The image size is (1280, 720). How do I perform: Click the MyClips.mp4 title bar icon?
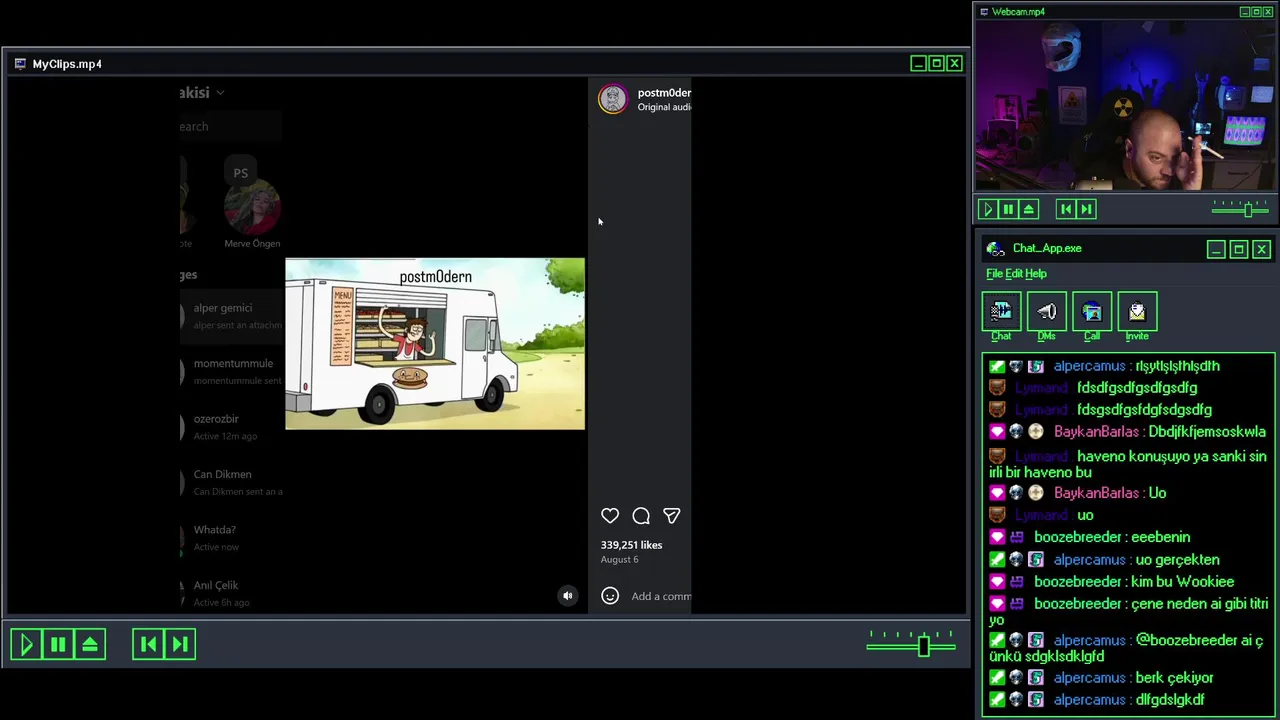click(20, 64)
